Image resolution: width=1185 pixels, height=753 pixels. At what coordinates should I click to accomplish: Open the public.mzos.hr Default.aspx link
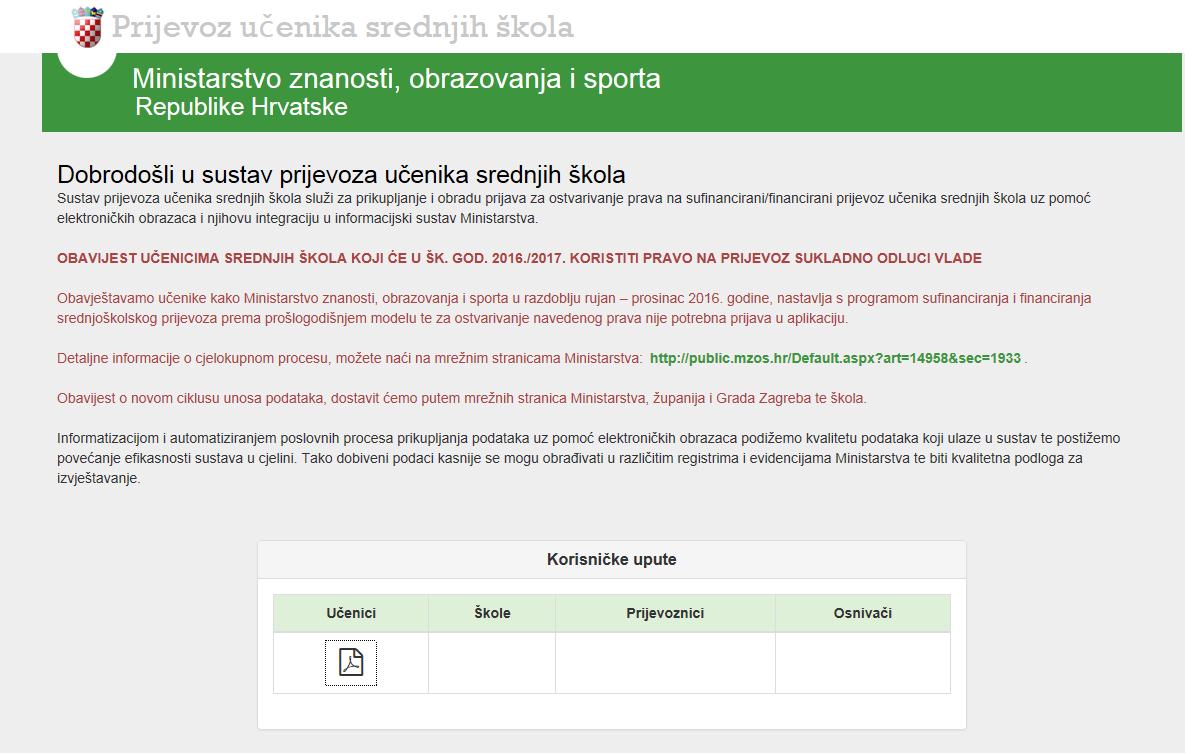coord(835,358)
